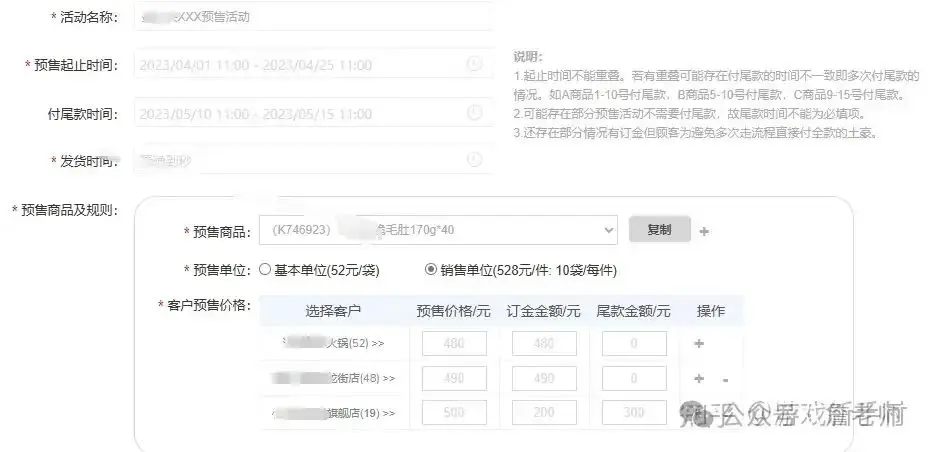Screen dimensions: 931x452
Task: Click 预售价格 field showing 490
Action: pyautogui.click(x=454, y=379)
